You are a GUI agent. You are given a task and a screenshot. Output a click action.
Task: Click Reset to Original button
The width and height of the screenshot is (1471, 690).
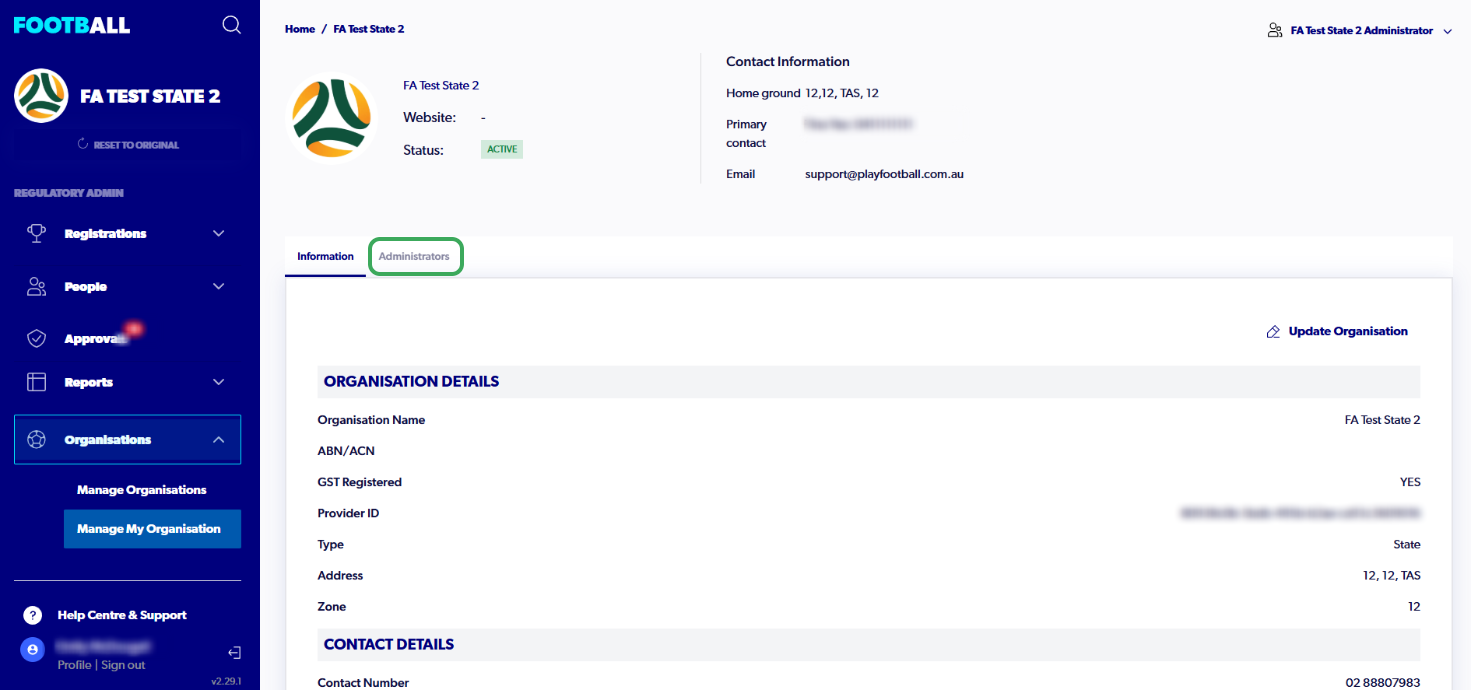tap(127, 145)
